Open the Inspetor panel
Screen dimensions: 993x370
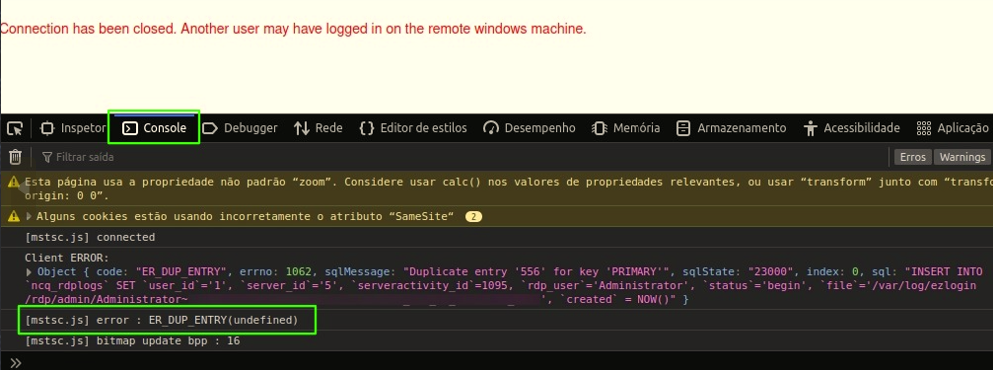[73, 128]
